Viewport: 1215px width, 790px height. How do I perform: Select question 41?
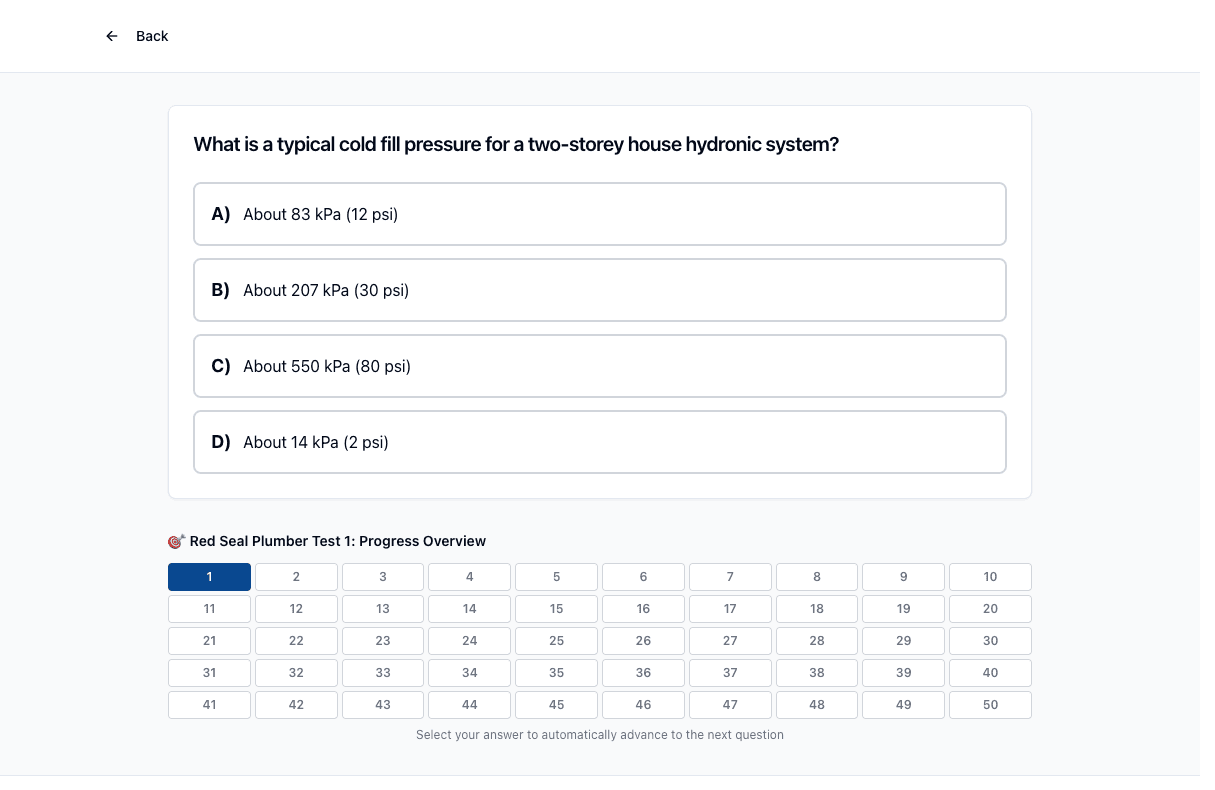[x=209, y=705]
